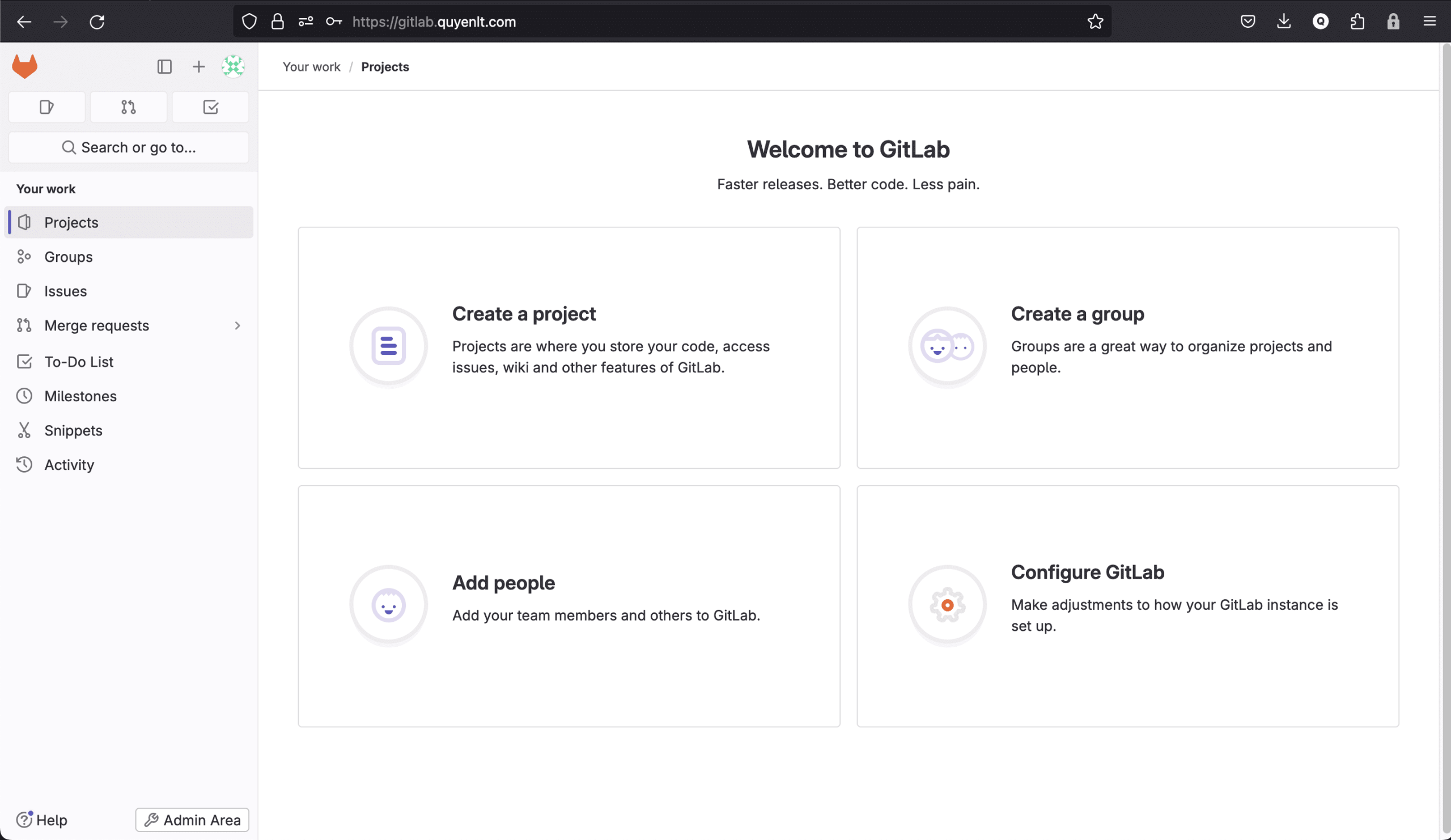The image size is (1451, 840).
Task: Open the To-Do List shortcut icon
Action: coord(210,107)
